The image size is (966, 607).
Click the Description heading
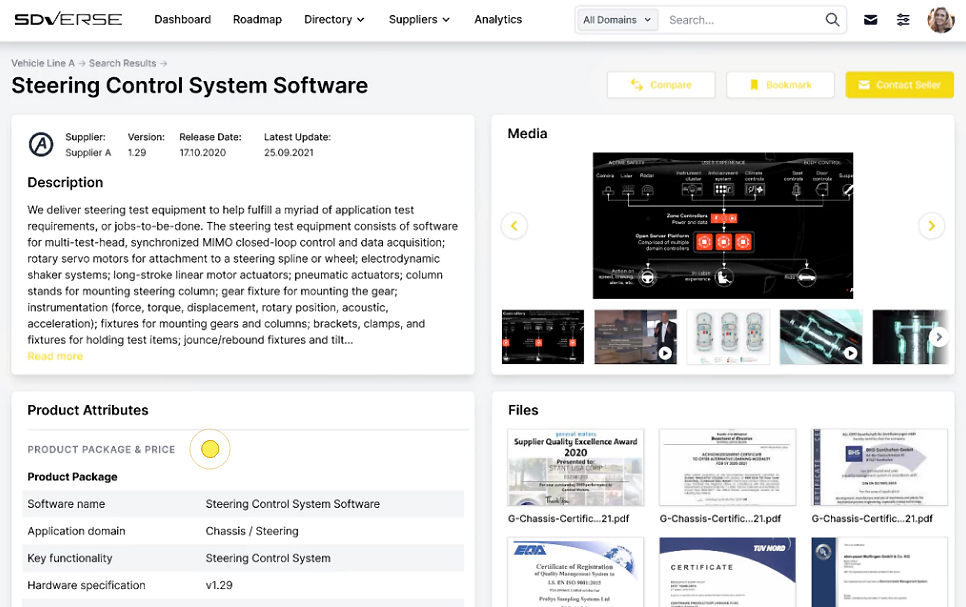pos(65,182)
